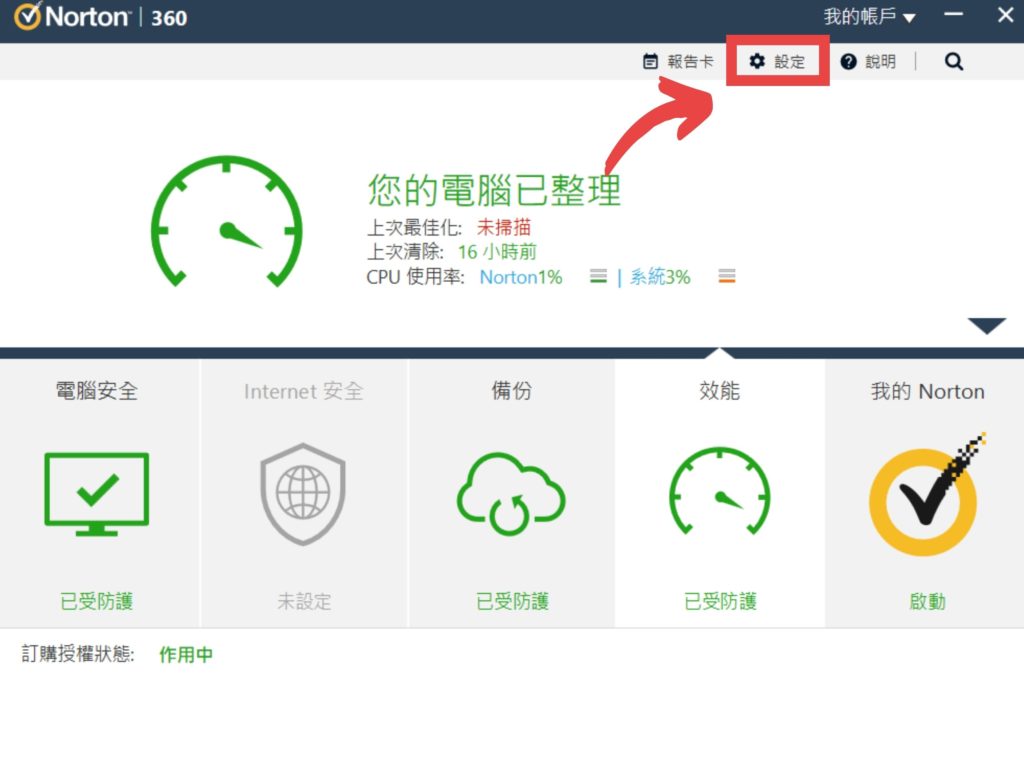Image resolution: width=1024 pixels, height=768 pixels.
Task: Click 作用中 subscription status
Action: click(x=186, y=654)
